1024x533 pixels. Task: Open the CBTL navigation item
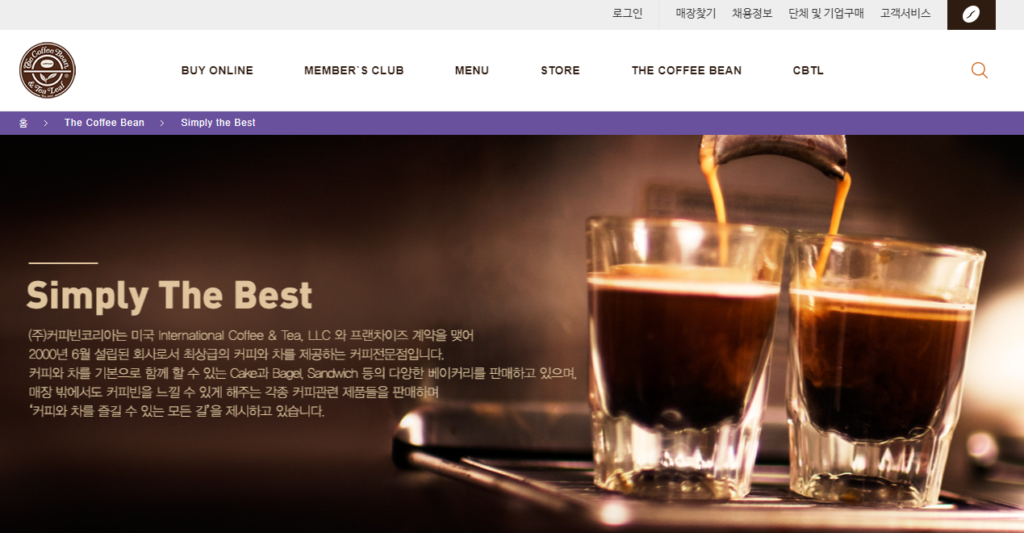808,71
